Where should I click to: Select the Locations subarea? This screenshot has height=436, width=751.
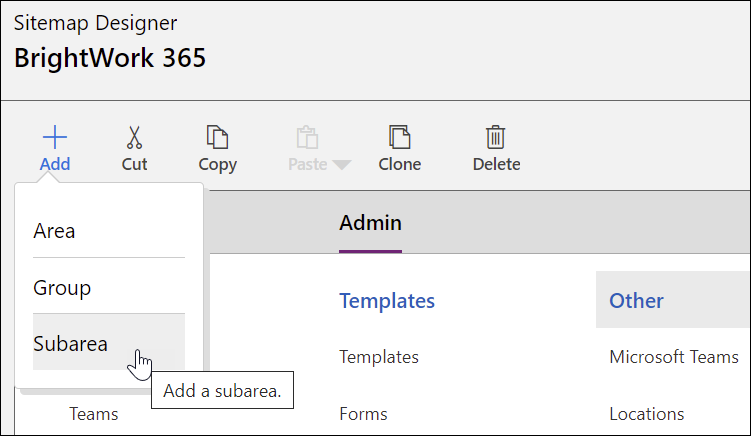tap(646, 414)
